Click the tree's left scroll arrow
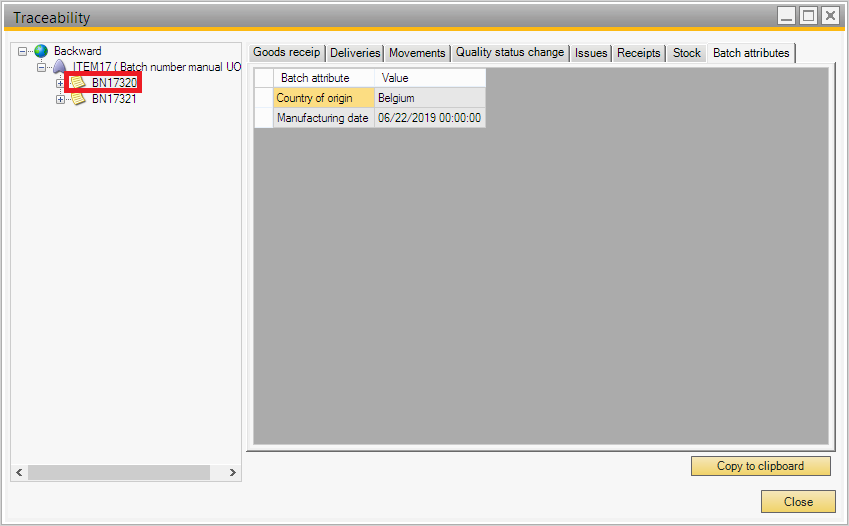This screenshot has width=849, height=526. point(19,472)
